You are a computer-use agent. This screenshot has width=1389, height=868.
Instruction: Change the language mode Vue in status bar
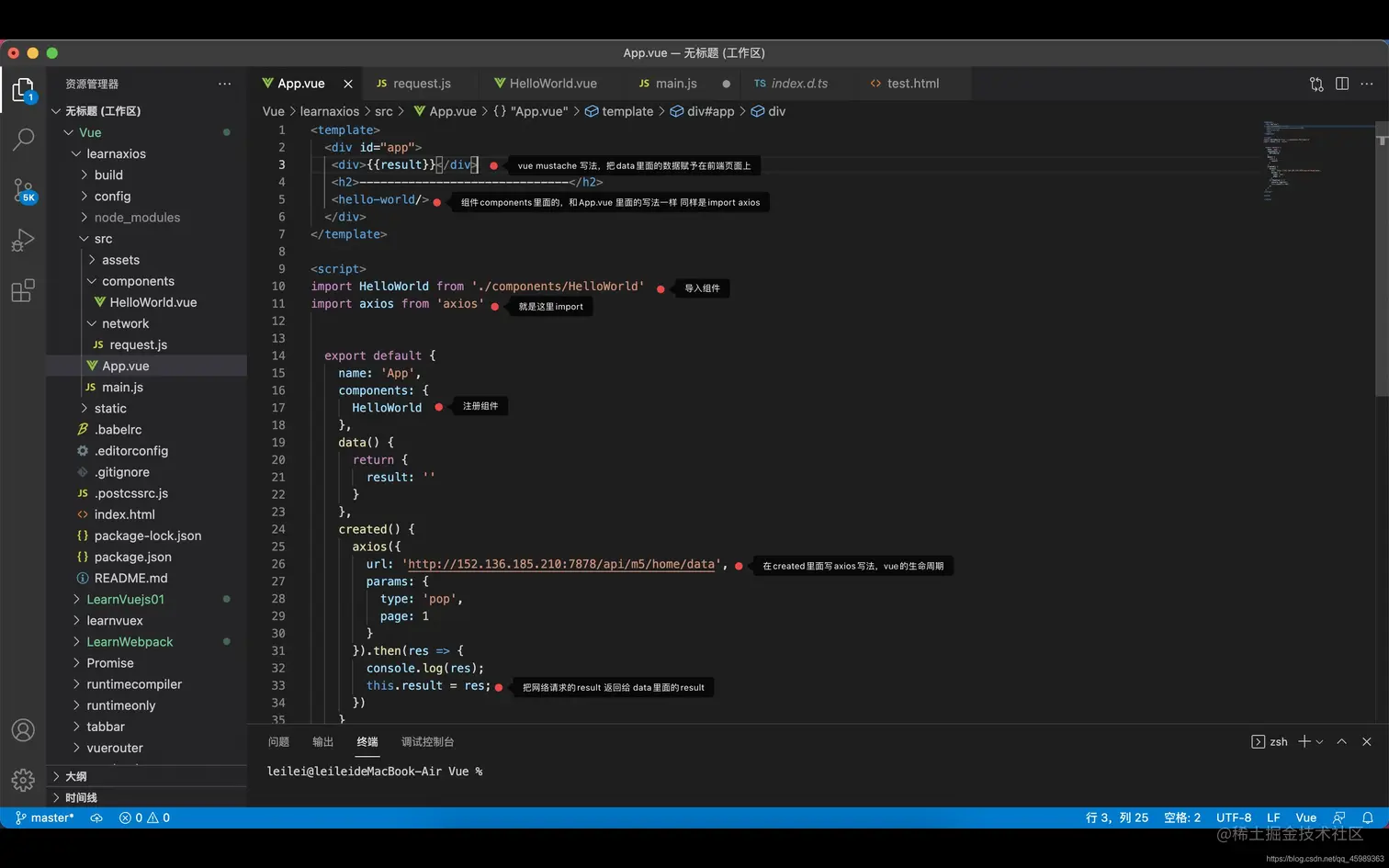[x=1306, y=817]
